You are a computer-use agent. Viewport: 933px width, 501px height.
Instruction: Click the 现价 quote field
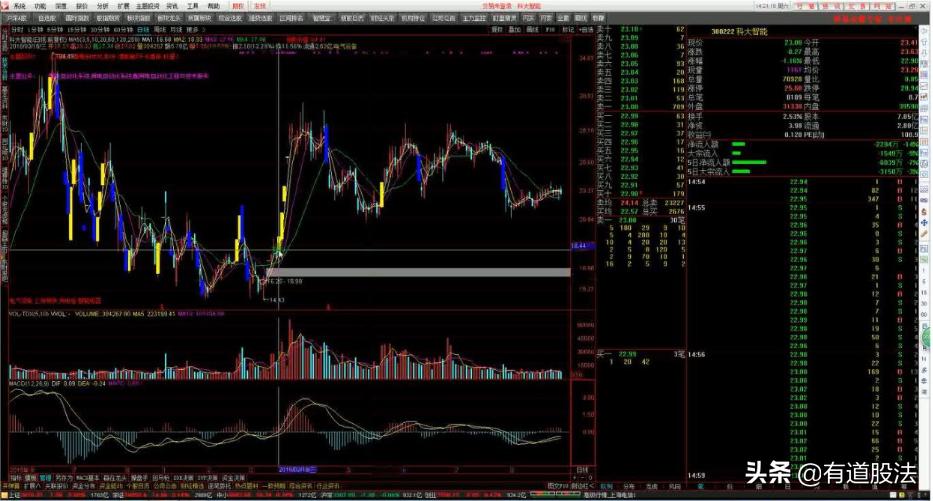click(x=745, y=43)
